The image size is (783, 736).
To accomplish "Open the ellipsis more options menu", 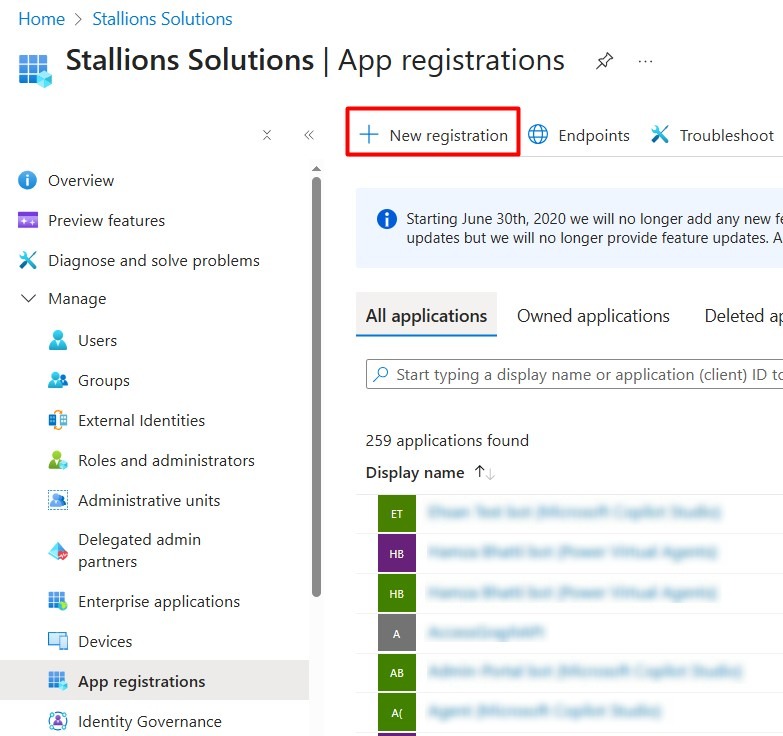I will tap(645, 61).
